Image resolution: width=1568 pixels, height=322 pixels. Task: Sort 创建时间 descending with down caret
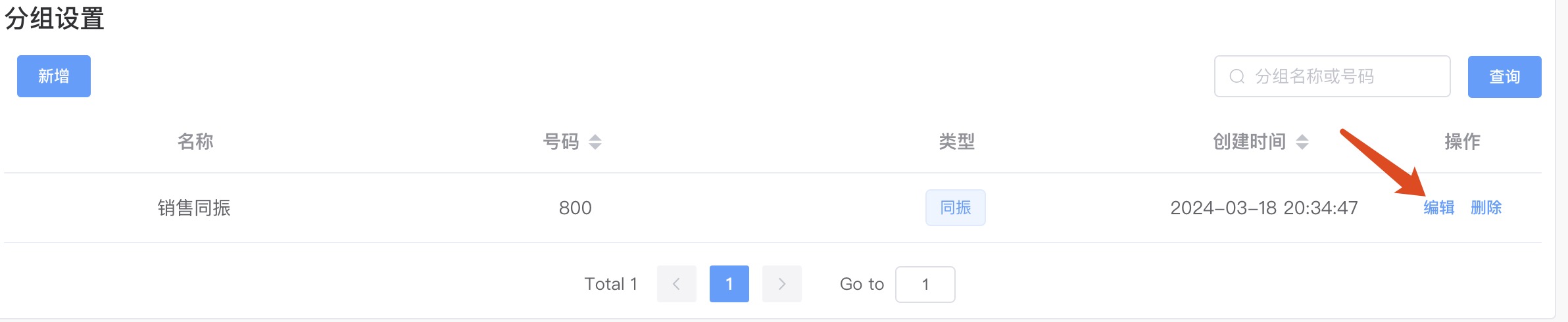click(1302, 146)
